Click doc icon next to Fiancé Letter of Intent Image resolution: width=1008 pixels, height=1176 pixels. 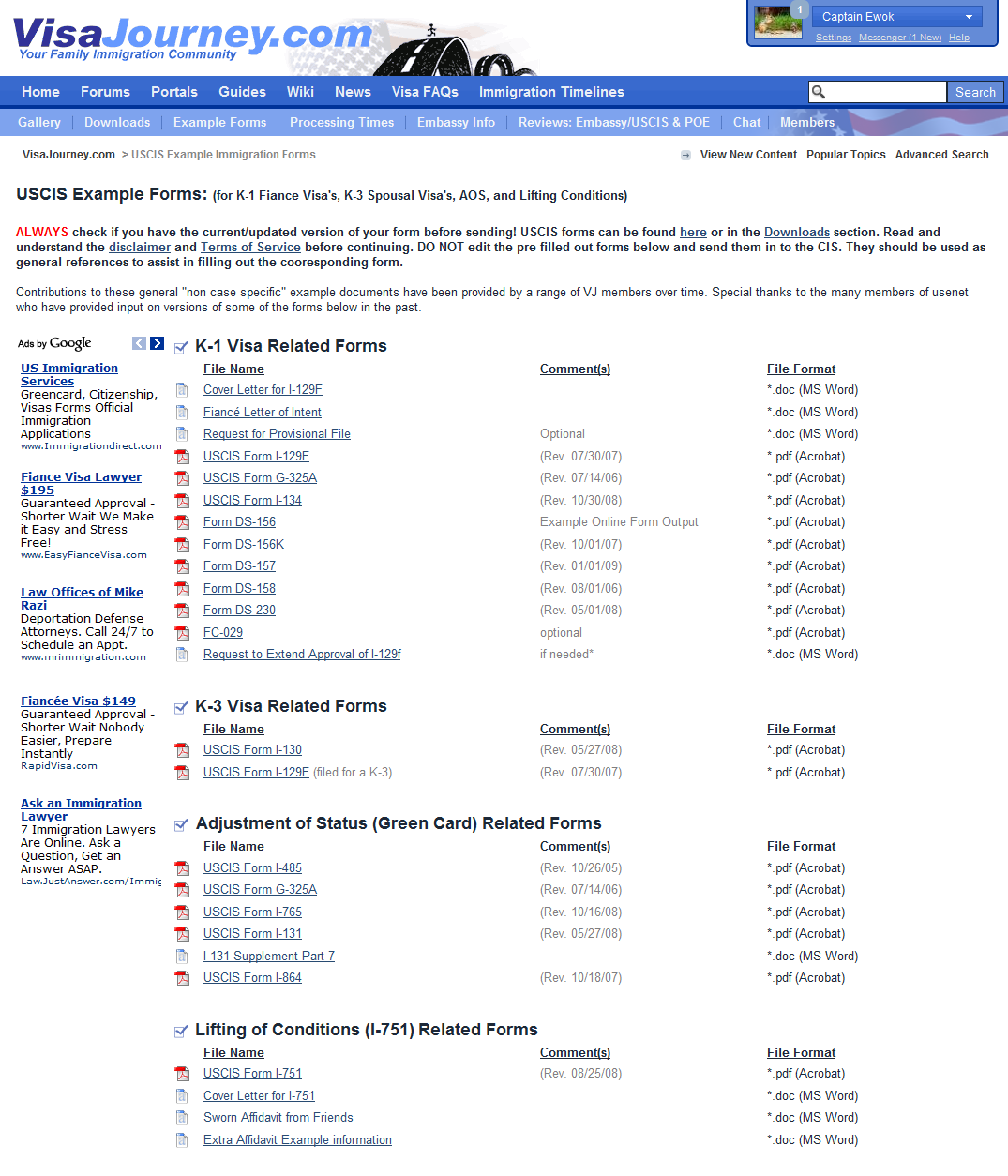[x=182, y=413]
